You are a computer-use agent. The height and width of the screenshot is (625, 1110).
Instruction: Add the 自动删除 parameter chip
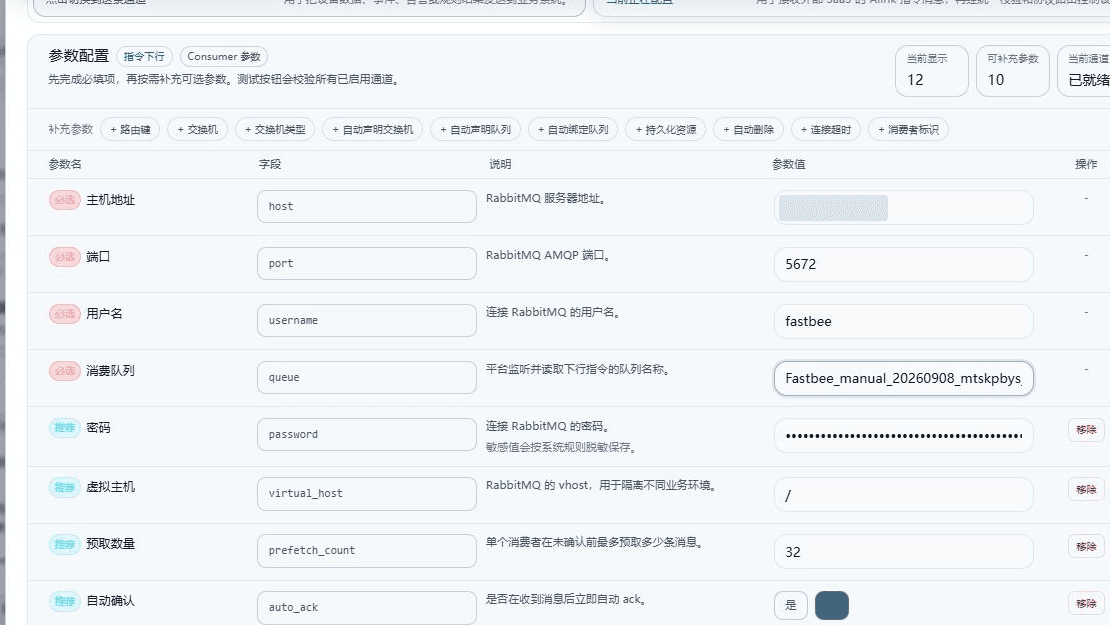(748, 130)
